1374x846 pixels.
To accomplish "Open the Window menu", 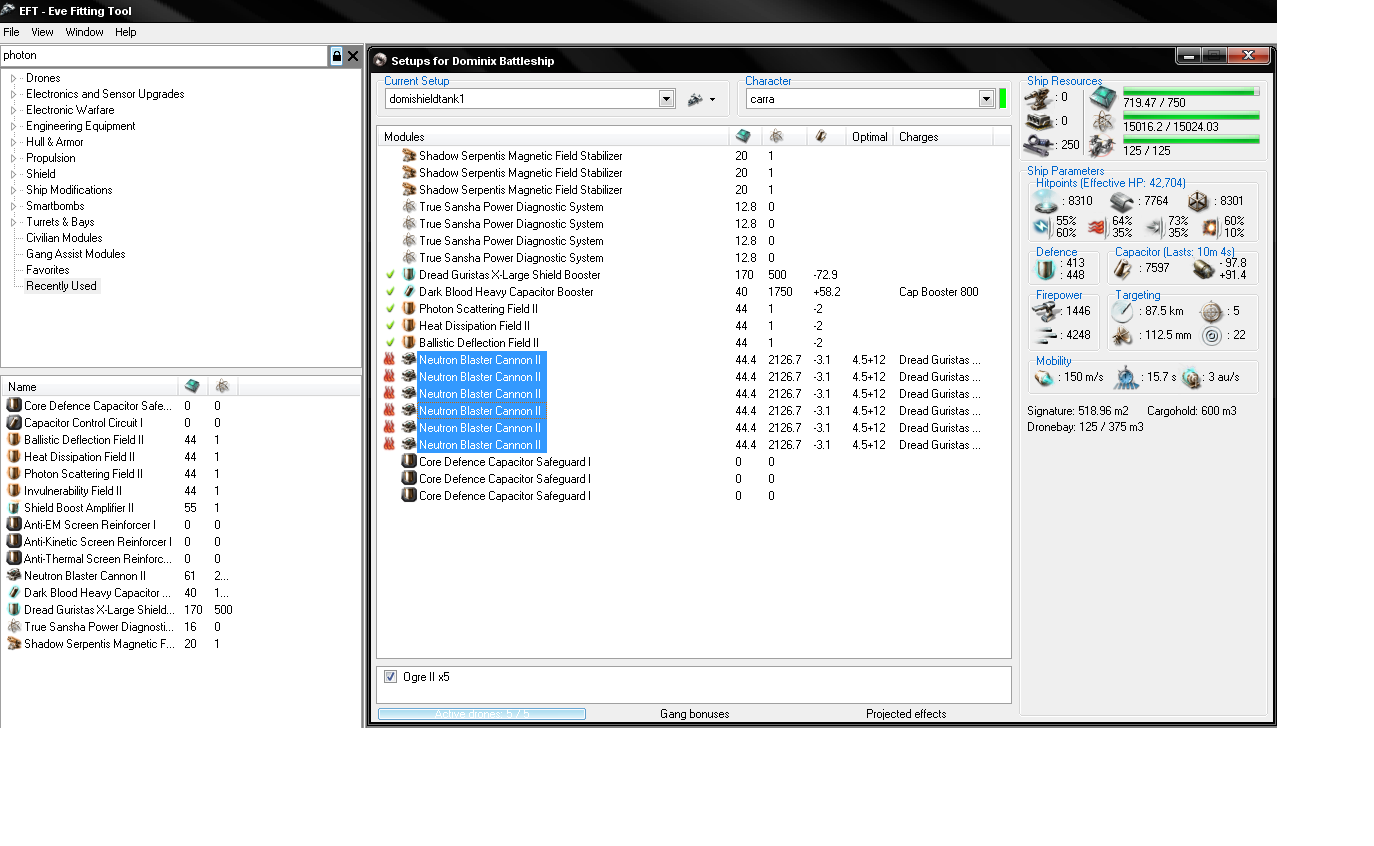I will click(x=85, y=32).
